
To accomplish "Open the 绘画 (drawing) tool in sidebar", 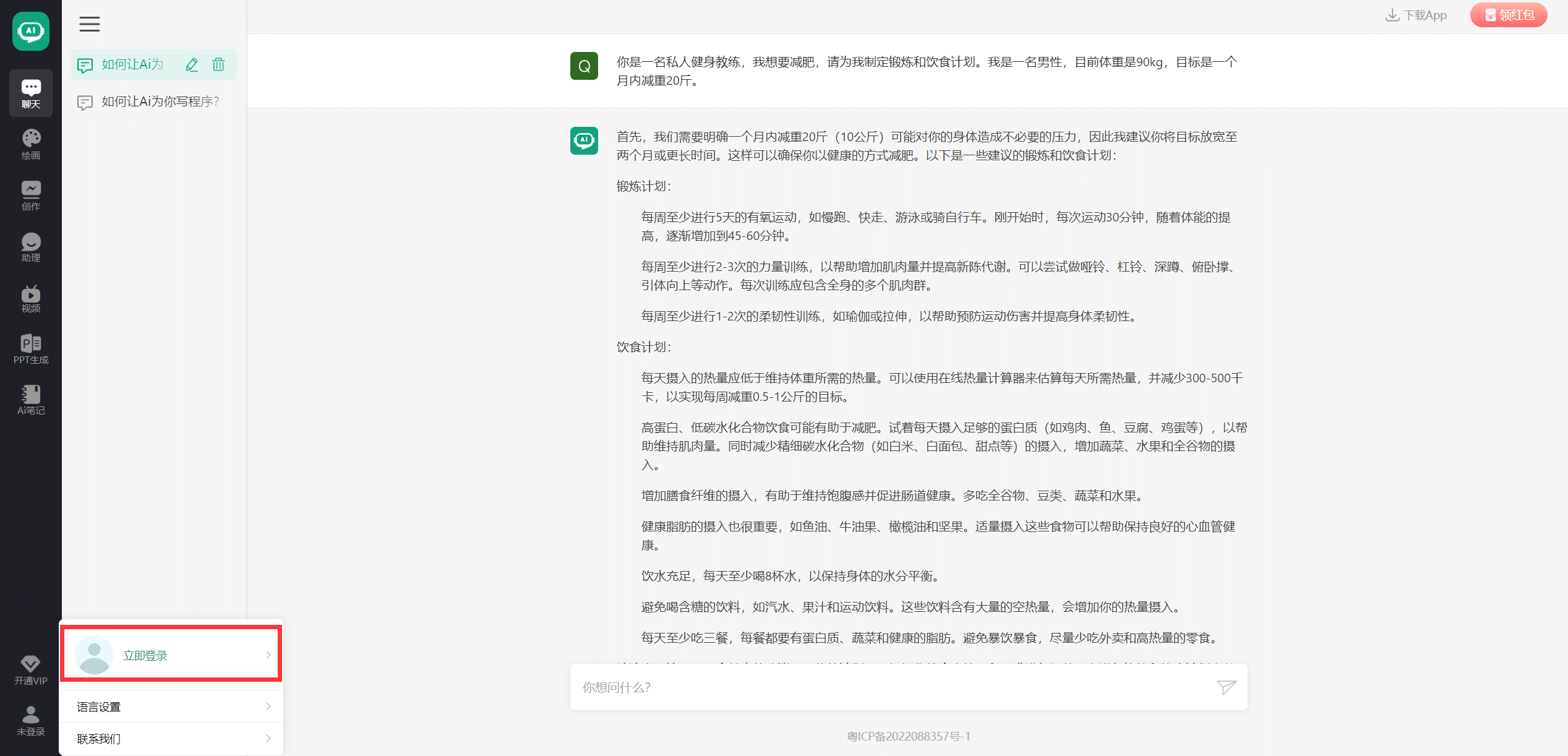I will tap(30, 142).
